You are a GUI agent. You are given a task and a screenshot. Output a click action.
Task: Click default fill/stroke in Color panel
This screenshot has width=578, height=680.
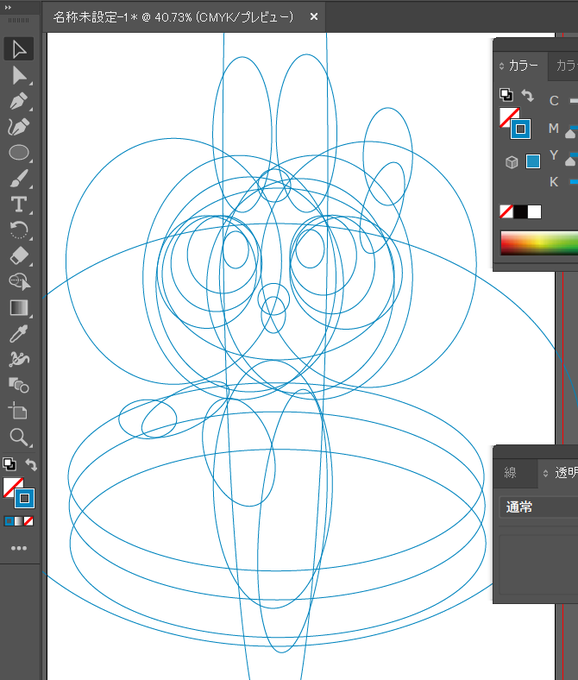506,95
